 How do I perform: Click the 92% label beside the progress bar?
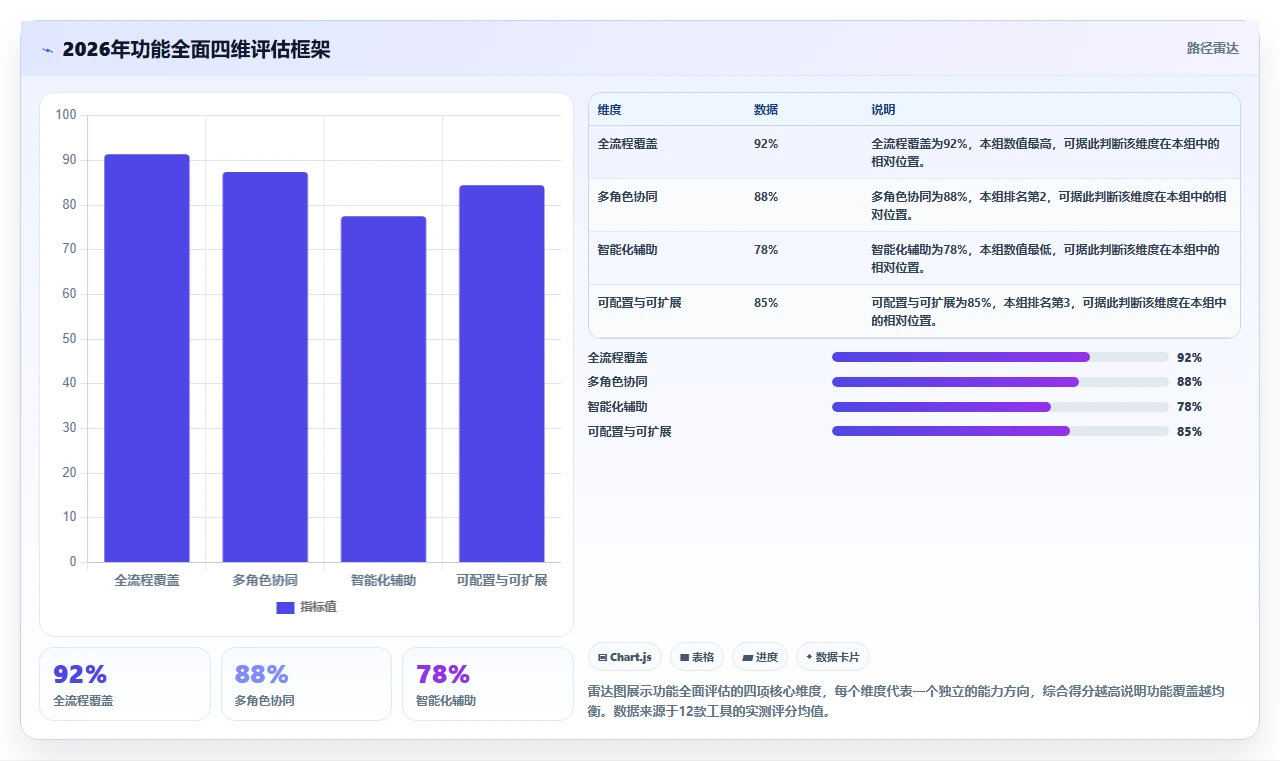click(1189, 358)
